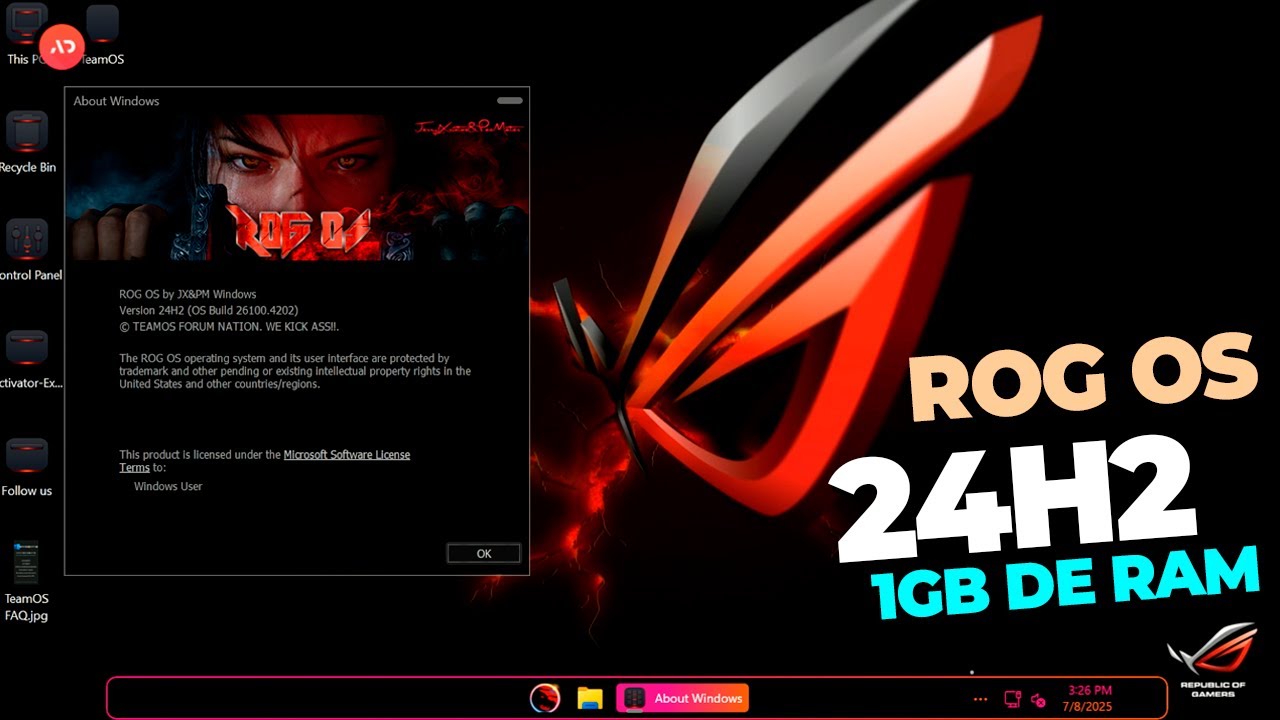
Task: Open Control Panel via its desktop icon
Action: tap(28, 240)
